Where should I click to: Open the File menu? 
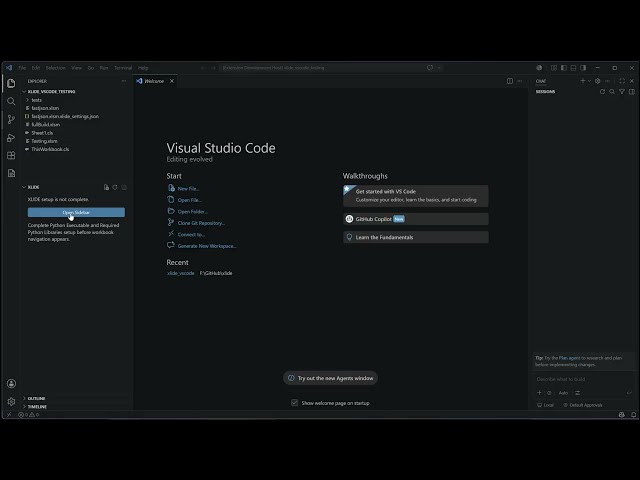[x=22, y=68]
